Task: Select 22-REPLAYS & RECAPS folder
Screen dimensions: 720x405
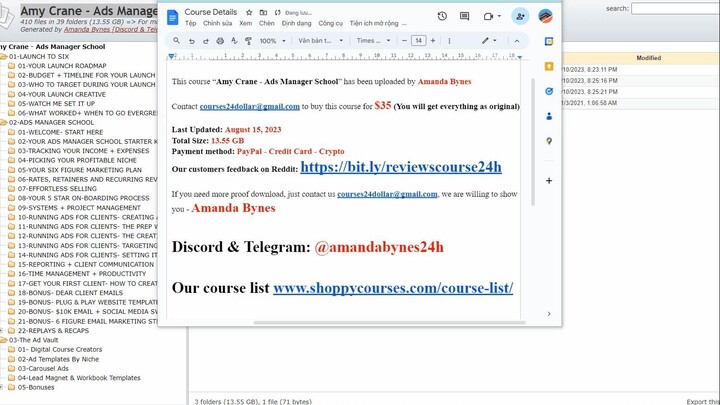Action: 53,331
